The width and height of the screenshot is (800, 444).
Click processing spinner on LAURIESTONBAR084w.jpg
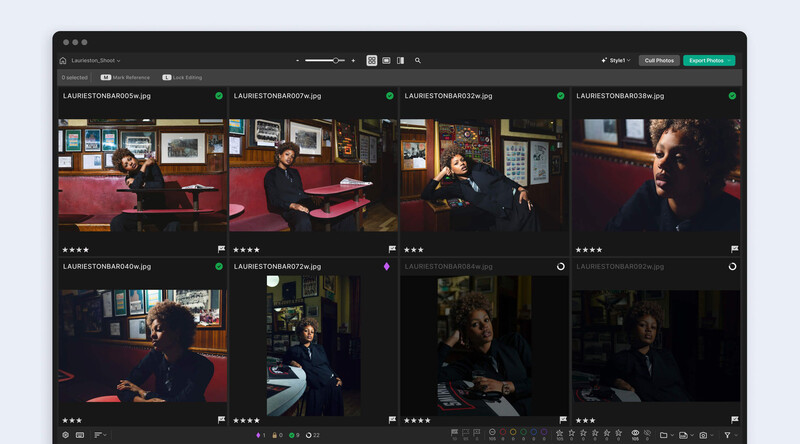561,266
